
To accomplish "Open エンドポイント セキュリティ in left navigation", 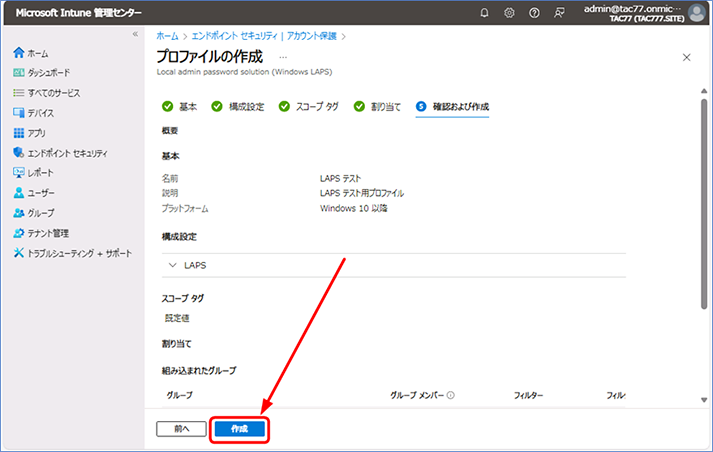I will (67, 153).
